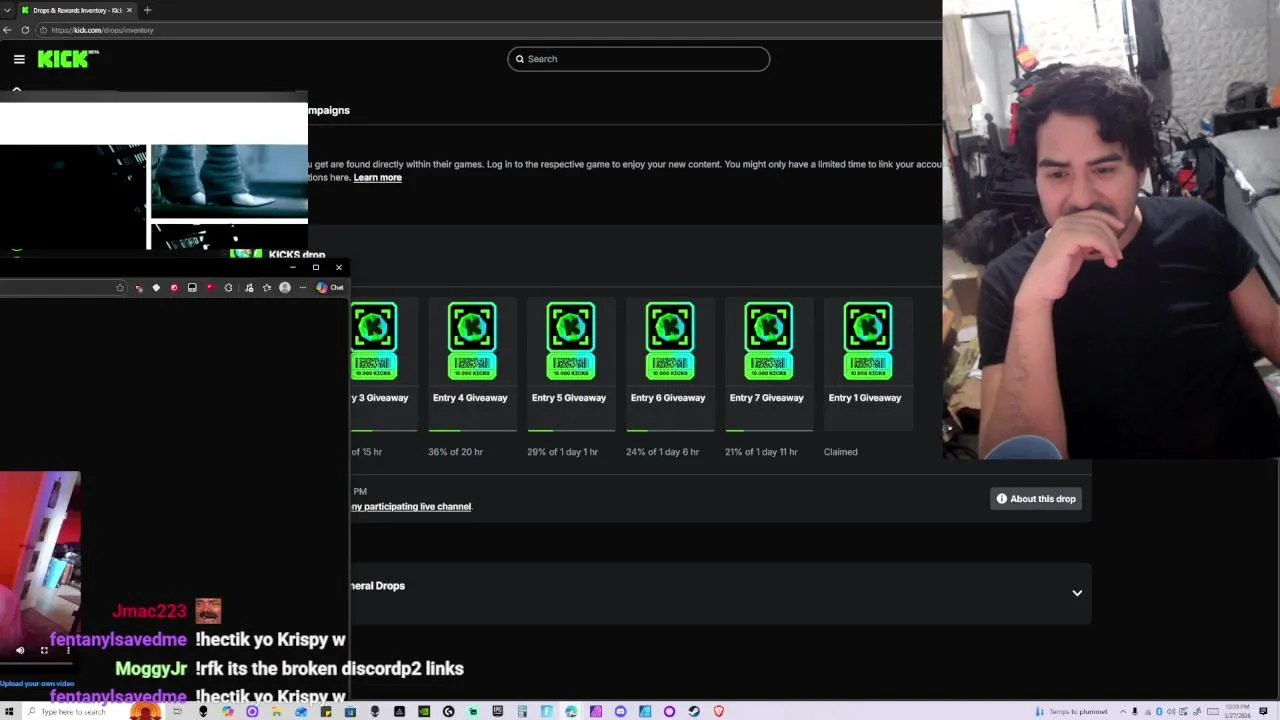Click the Entry 5 Giveaway drop badge
This screenshot has height=720, width=1280.
pyautogui.click(x=570, y=341)
